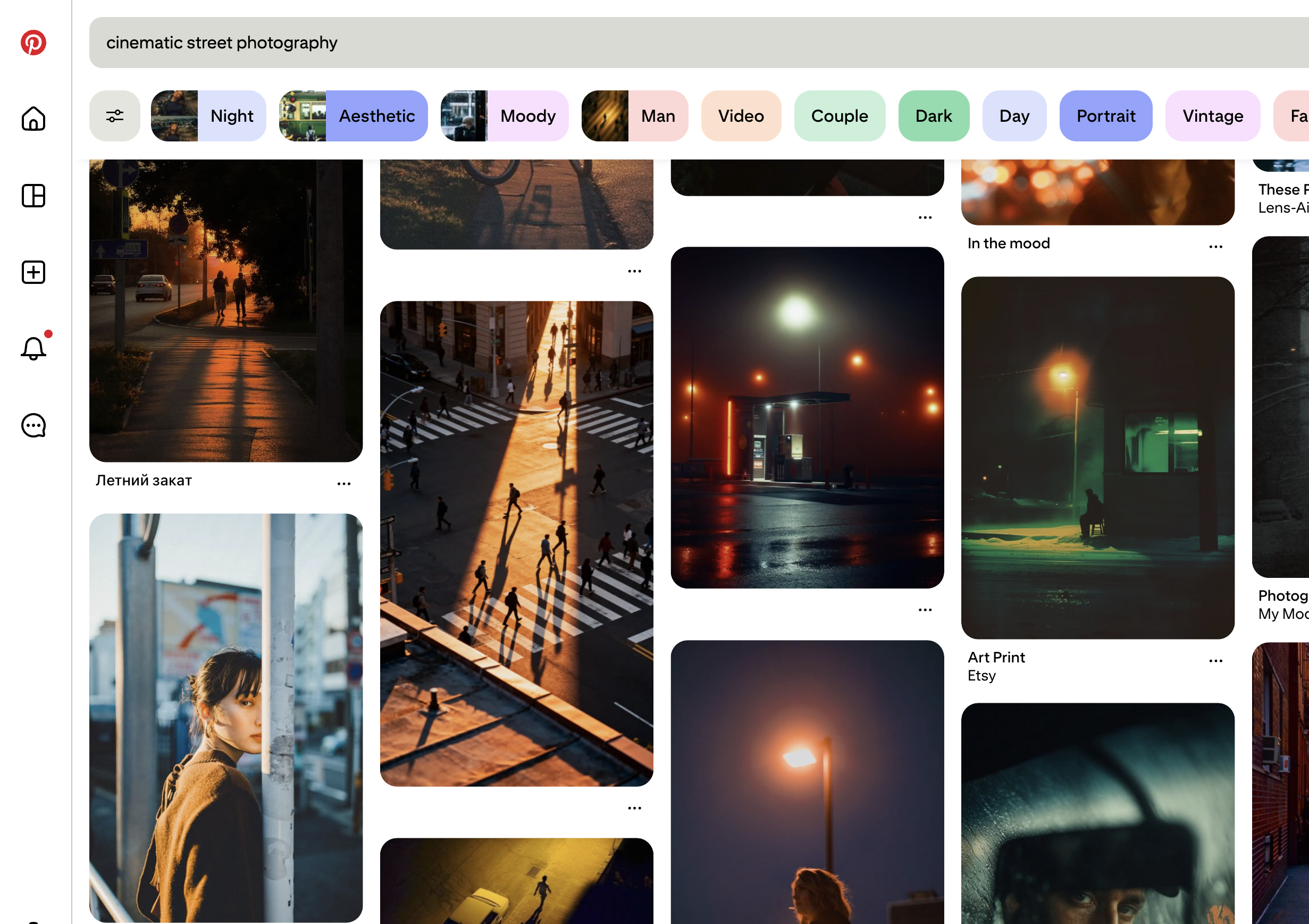The image size is (1309, 924).
Task: Choose the Vintage filter chip
Action: click(1213, 116)
